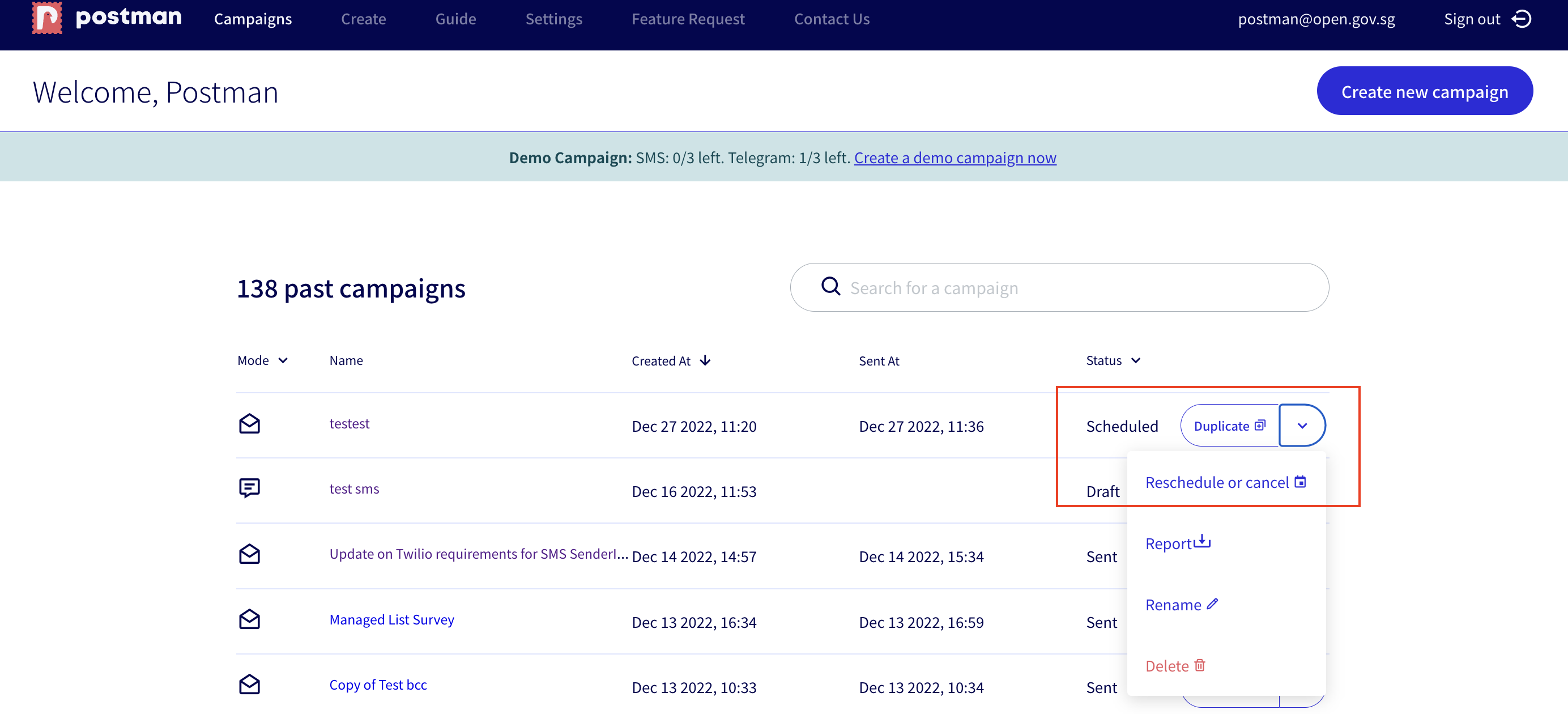Choose Report from the dropdown menu
Screen dimensions: 1568x714
pyautogui.click(x=1177, y=543)
